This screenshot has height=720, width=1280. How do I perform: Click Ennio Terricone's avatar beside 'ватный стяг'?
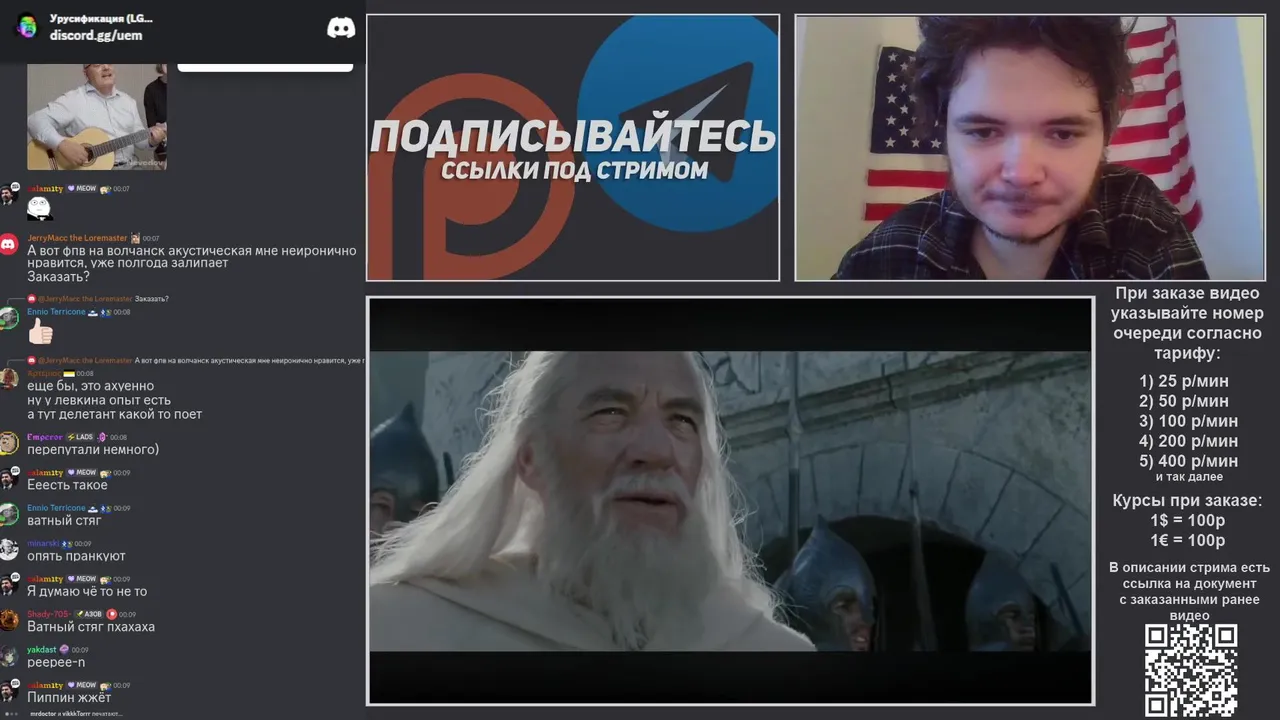click(x=9, y=514)
